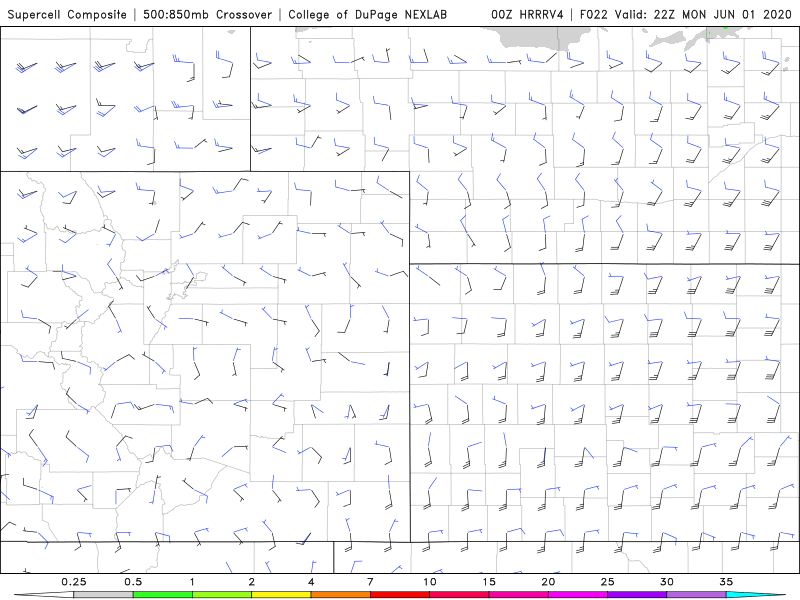Click the "F022" forecast hour text

(x=594, y=15)
